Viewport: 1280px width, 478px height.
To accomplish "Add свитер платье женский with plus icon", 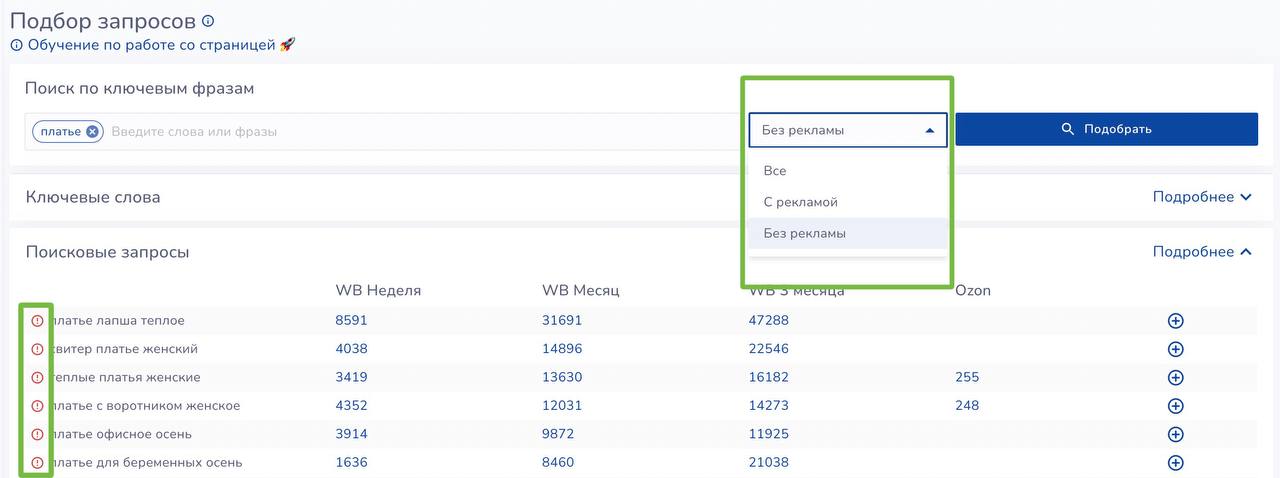I will point(1175,349).
